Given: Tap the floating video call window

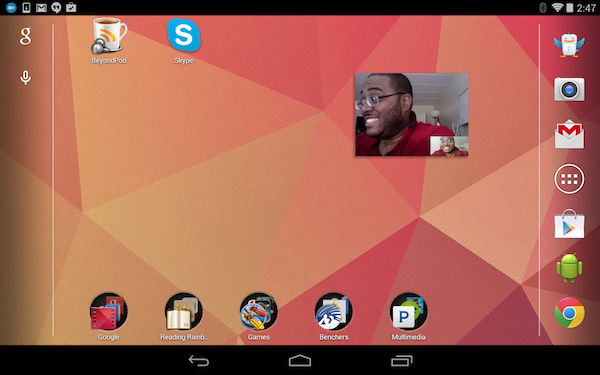Looking at the screenshot, I should coord(412,114).
